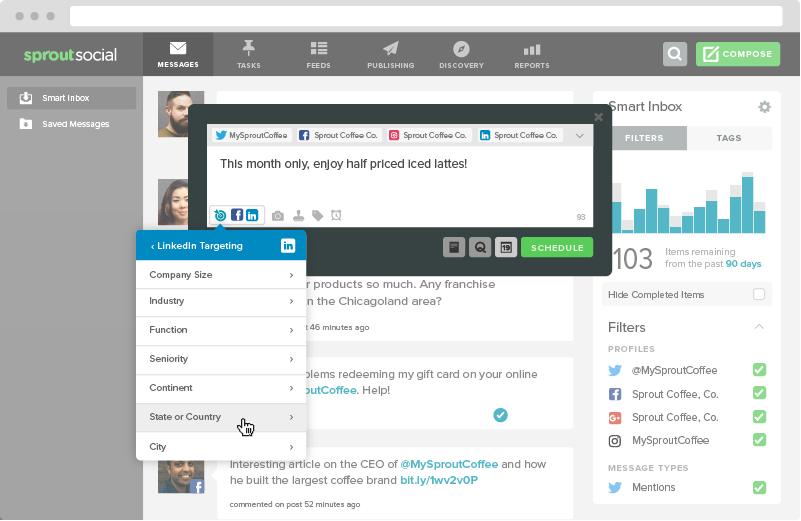Click the green Compose button
The width and height of the screenshot is (801, 521).
(x=738, y=54)
